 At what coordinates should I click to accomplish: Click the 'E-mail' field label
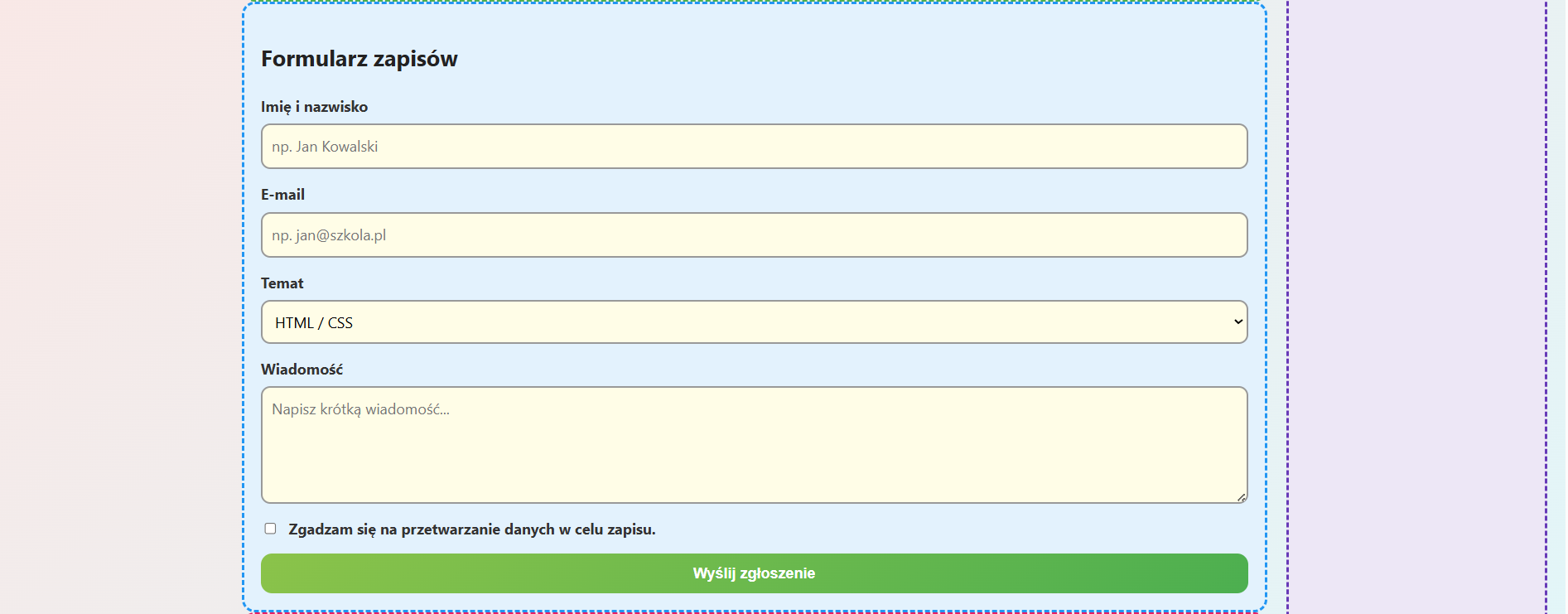click(282, 195)
